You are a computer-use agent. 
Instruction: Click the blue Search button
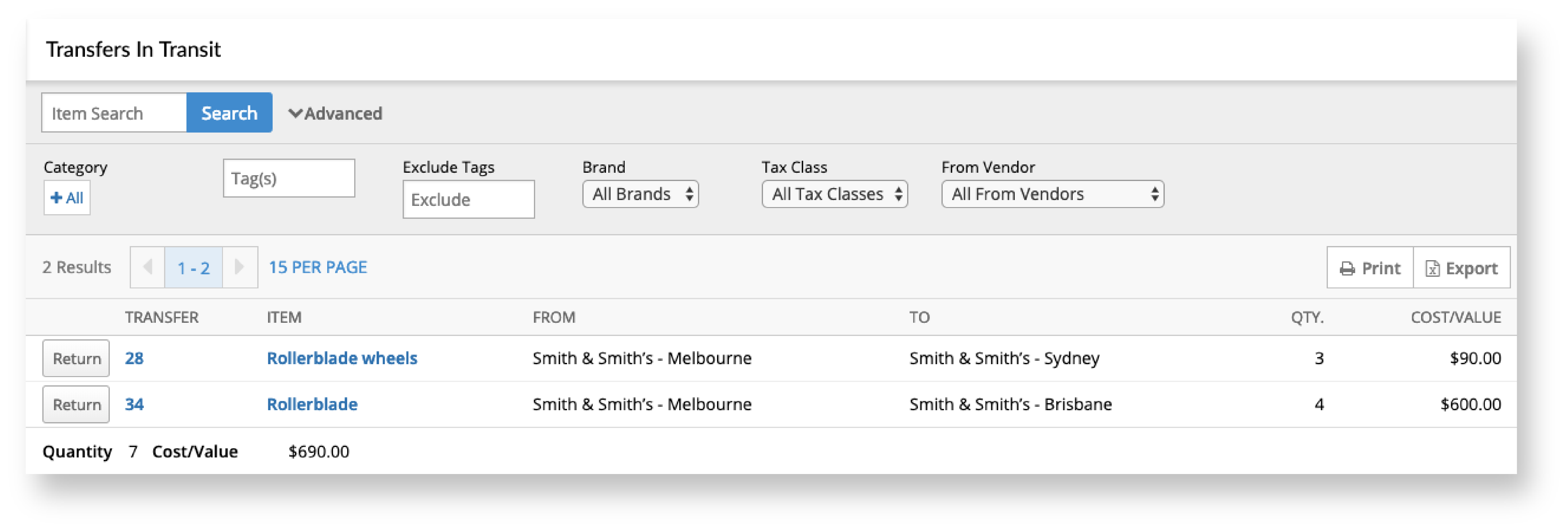coord(229,113)
